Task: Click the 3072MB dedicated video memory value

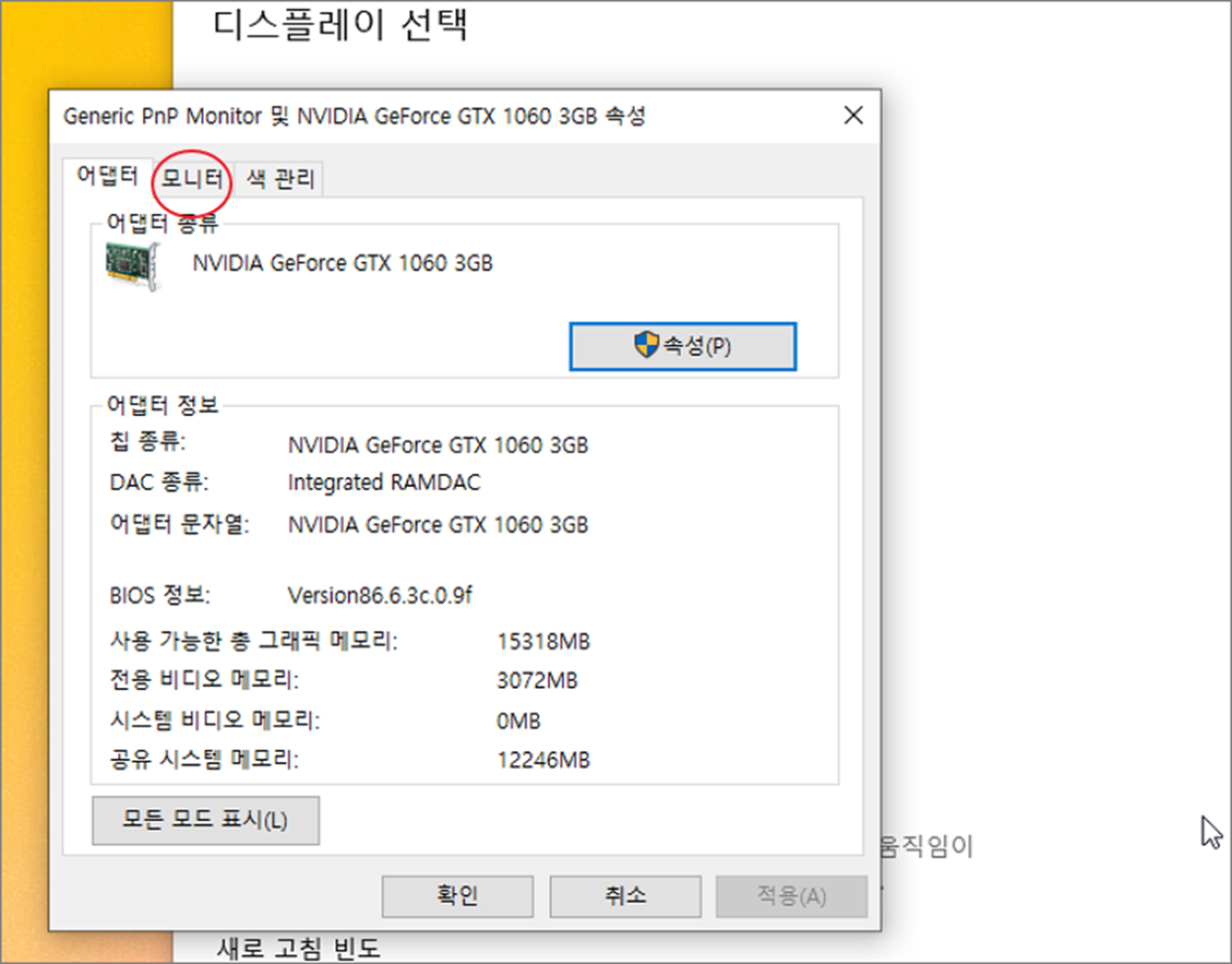Action: 537,681
